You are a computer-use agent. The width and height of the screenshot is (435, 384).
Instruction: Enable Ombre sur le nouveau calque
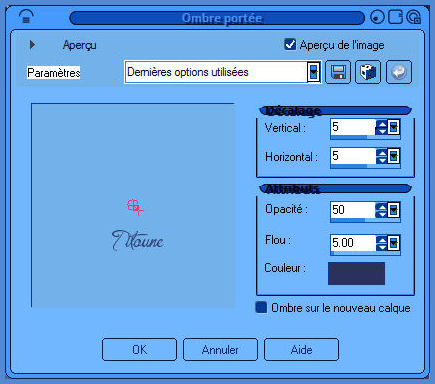(x=261, y=307)
